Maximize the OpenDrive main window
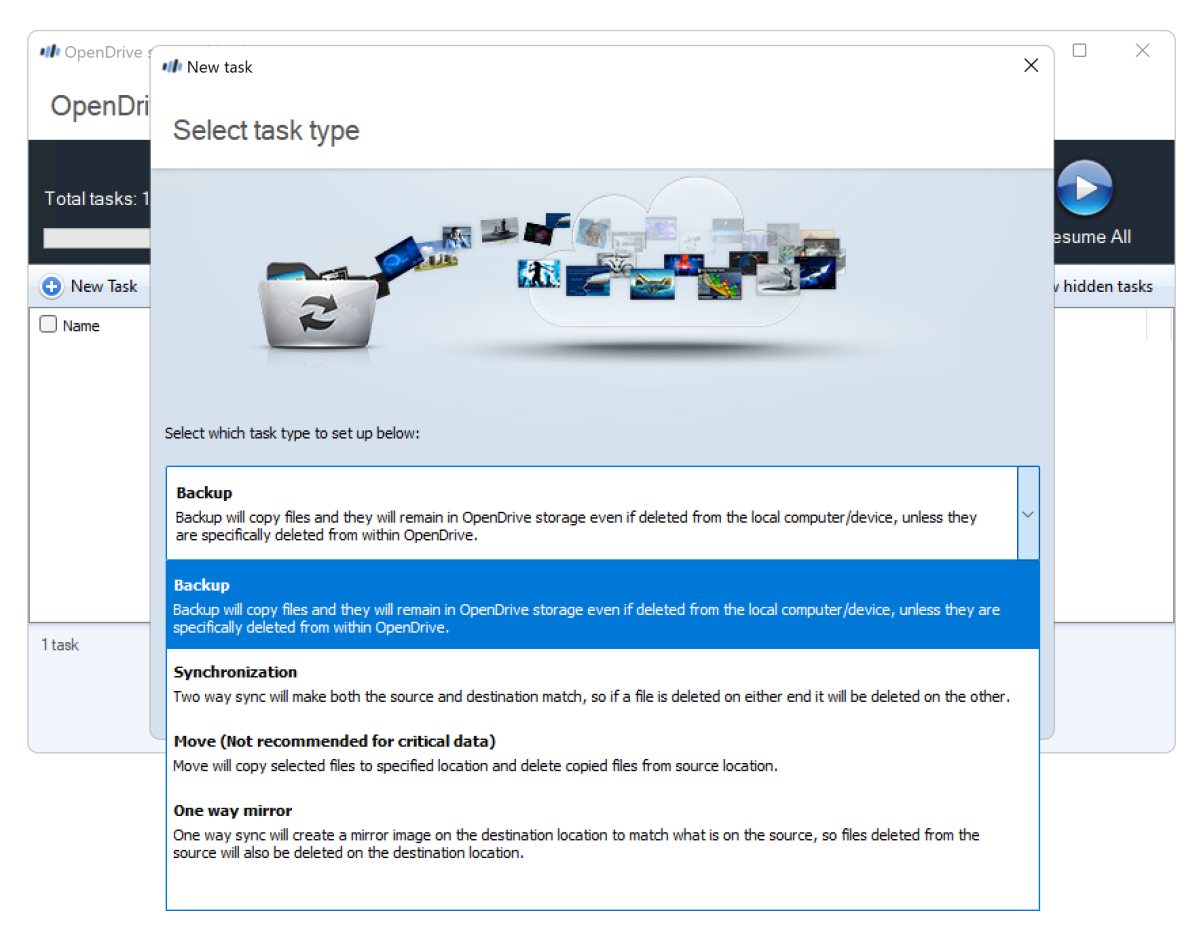1199x930 pixels. point(1079,51)
